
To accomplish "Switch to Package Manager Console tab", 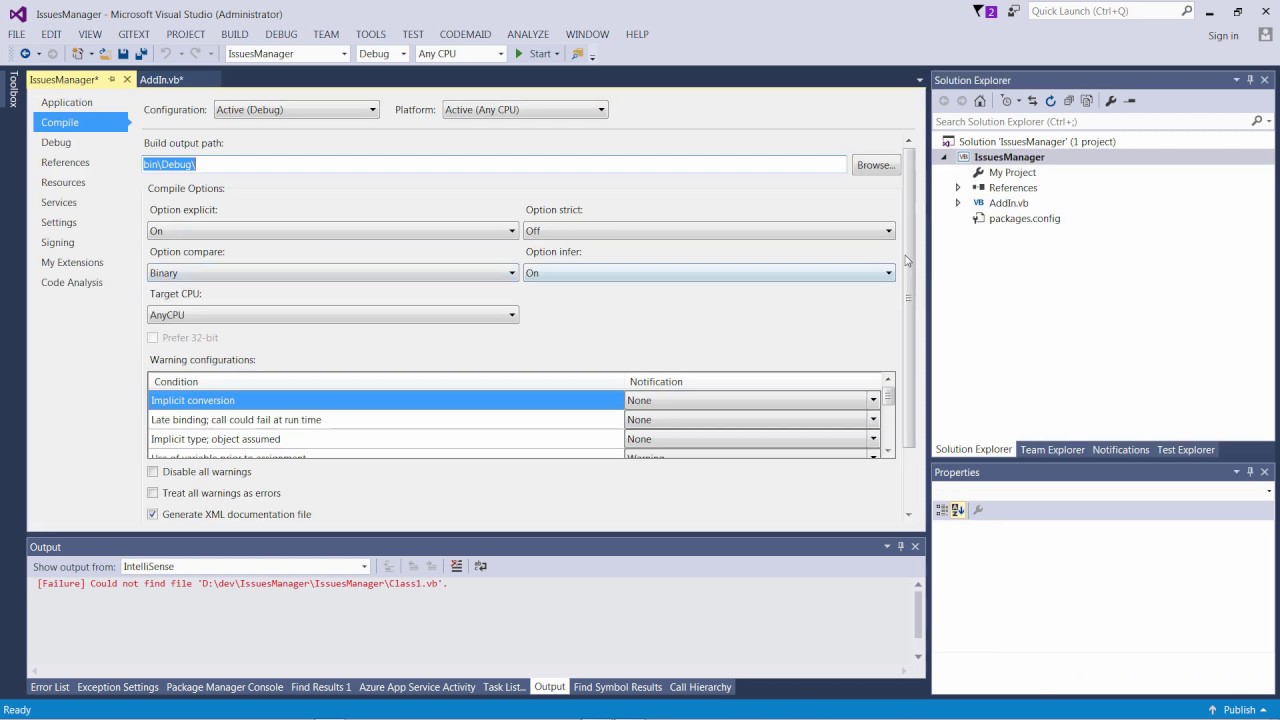I will click(x=225, y=687).
